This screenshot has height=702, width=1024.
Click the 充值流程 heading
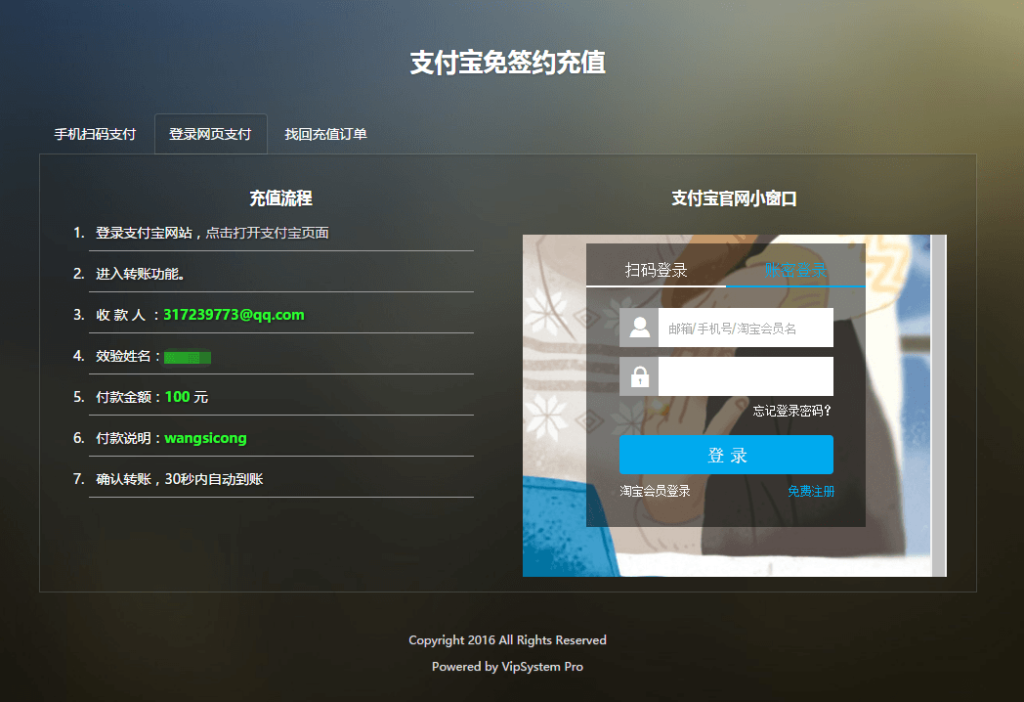click(281, 199)
